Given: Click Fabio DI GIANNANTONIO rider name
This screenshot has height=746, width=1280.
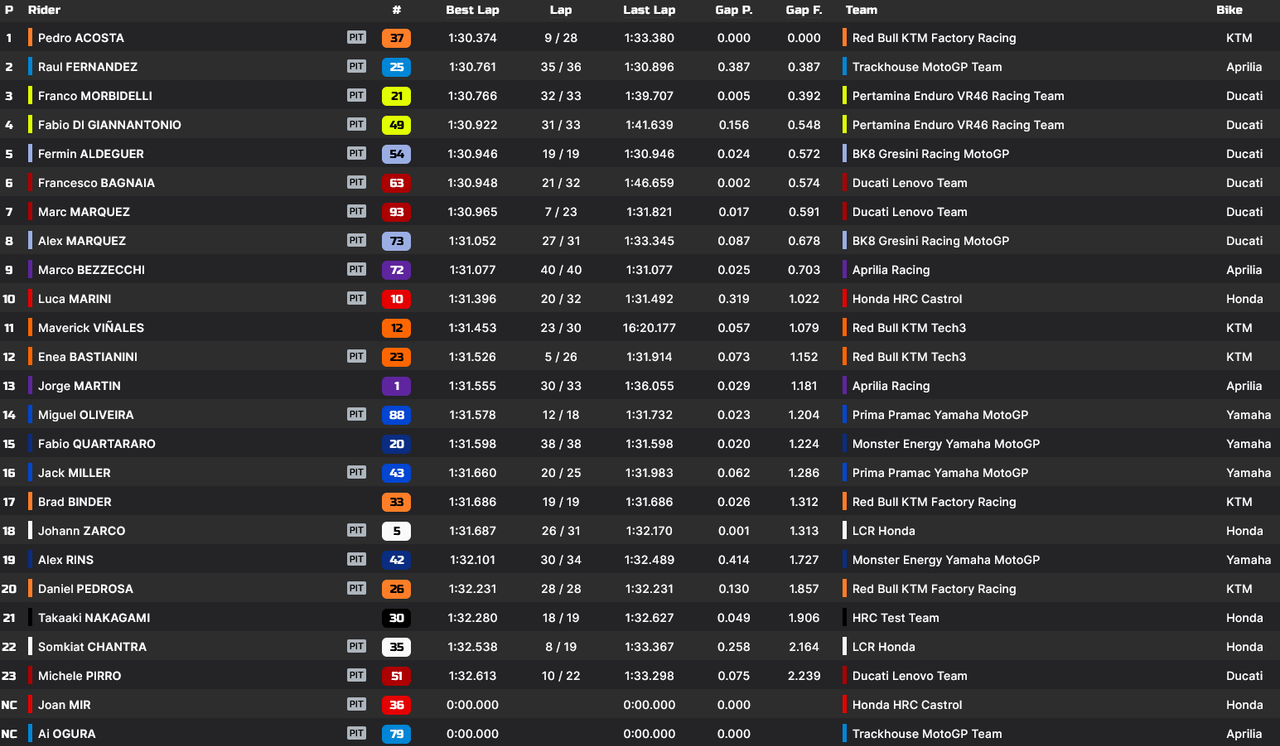Looking at the screenshot, I should pyautogui.click(x=110, y=125).
